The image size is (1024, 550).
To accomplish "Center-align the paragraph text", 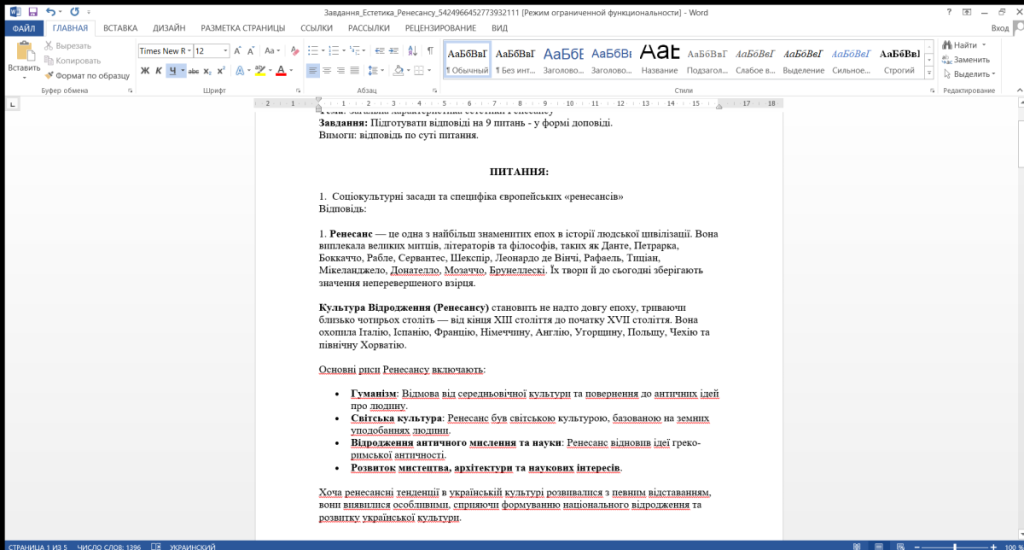I will click(x=327, y=70).
